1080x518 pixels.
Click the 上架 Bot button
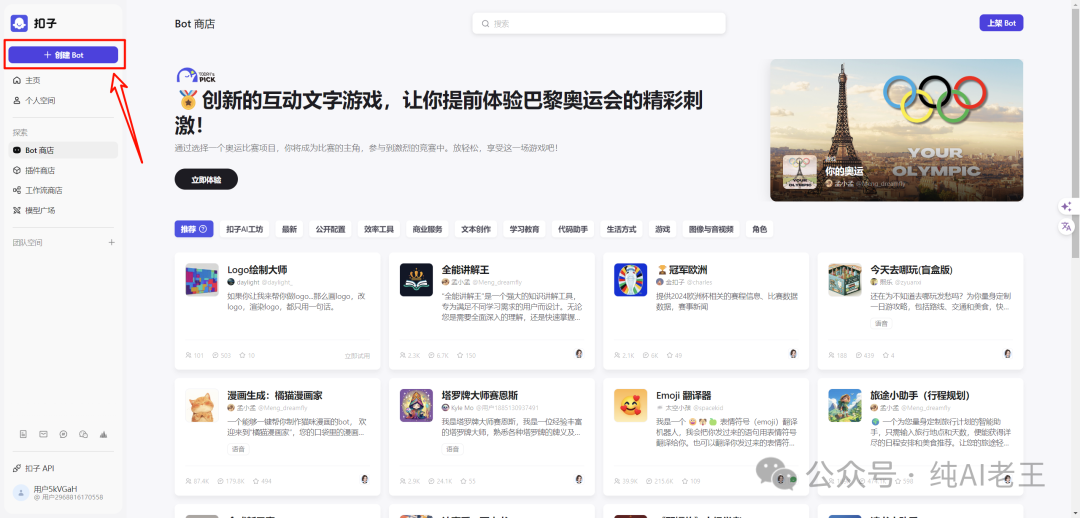(1001, 23)
